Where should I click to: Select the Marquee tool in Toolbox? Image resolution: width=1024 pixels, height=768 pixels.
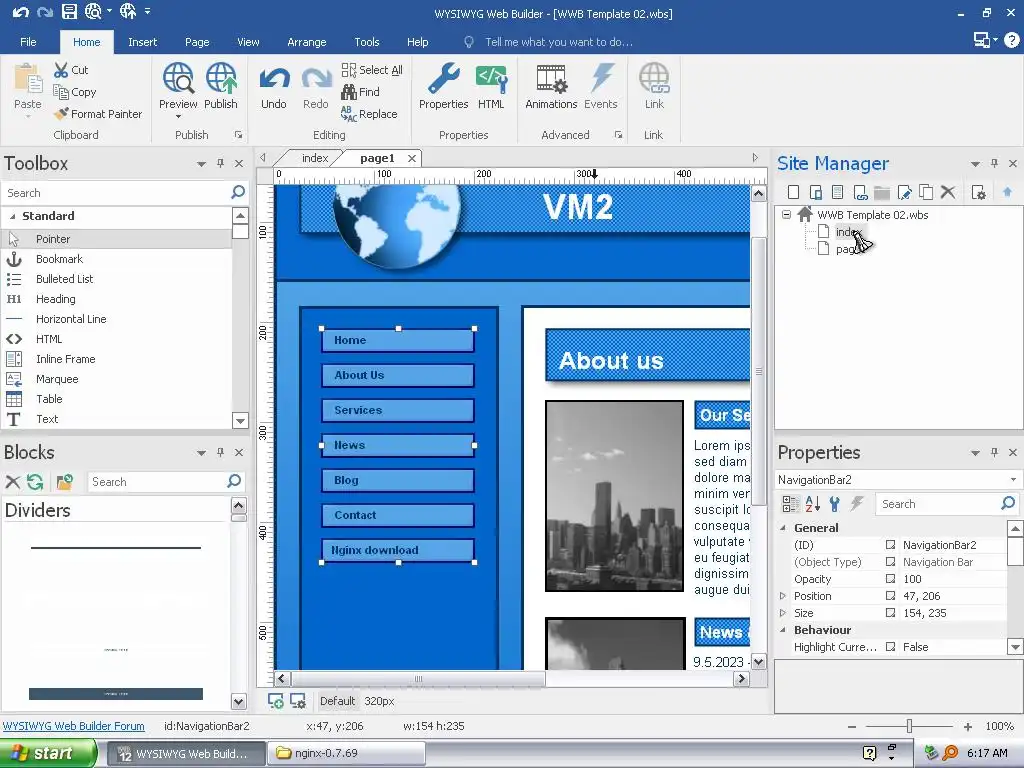(x=57, y=379)
